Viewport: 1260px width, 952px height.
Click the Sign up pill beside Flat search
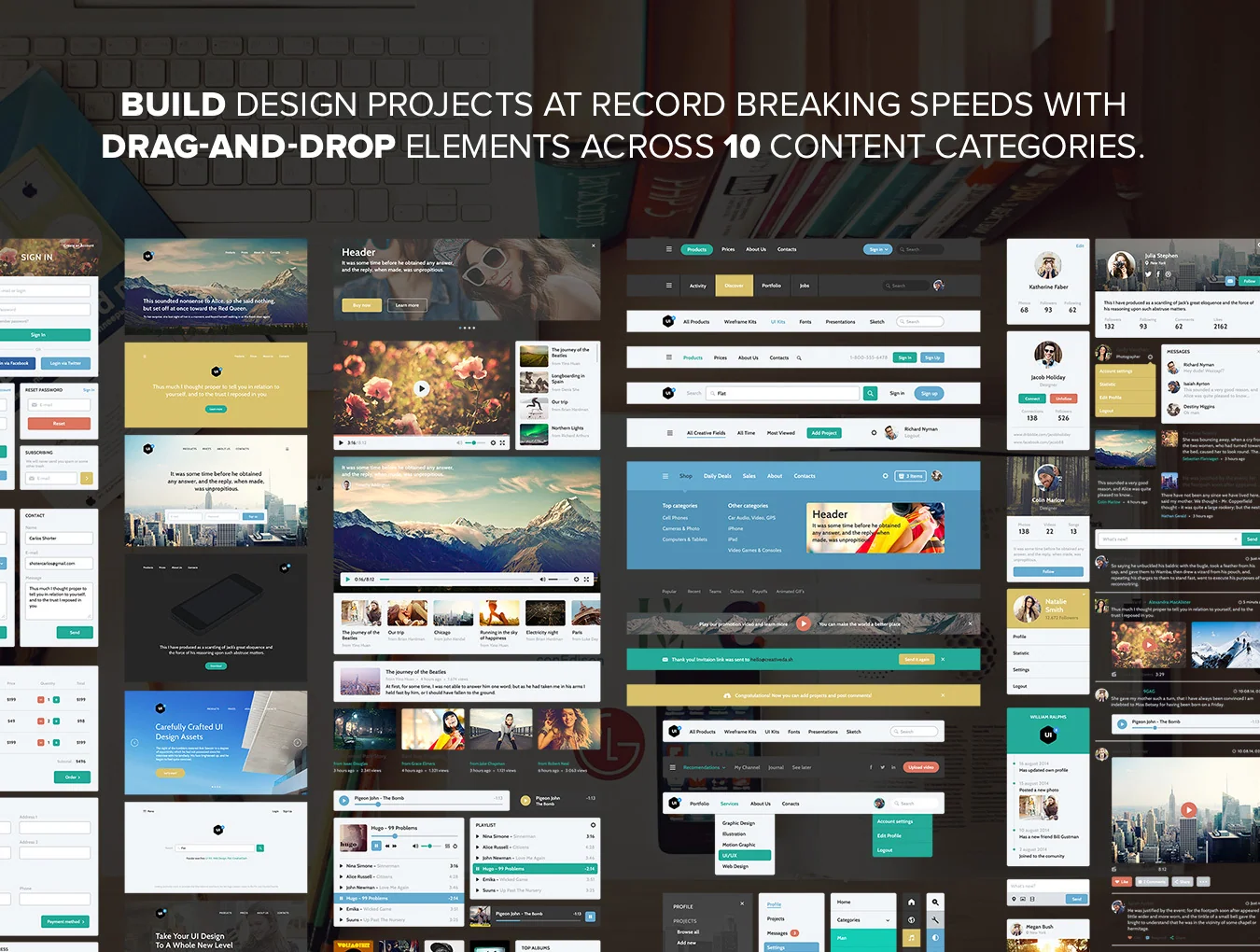929,393
